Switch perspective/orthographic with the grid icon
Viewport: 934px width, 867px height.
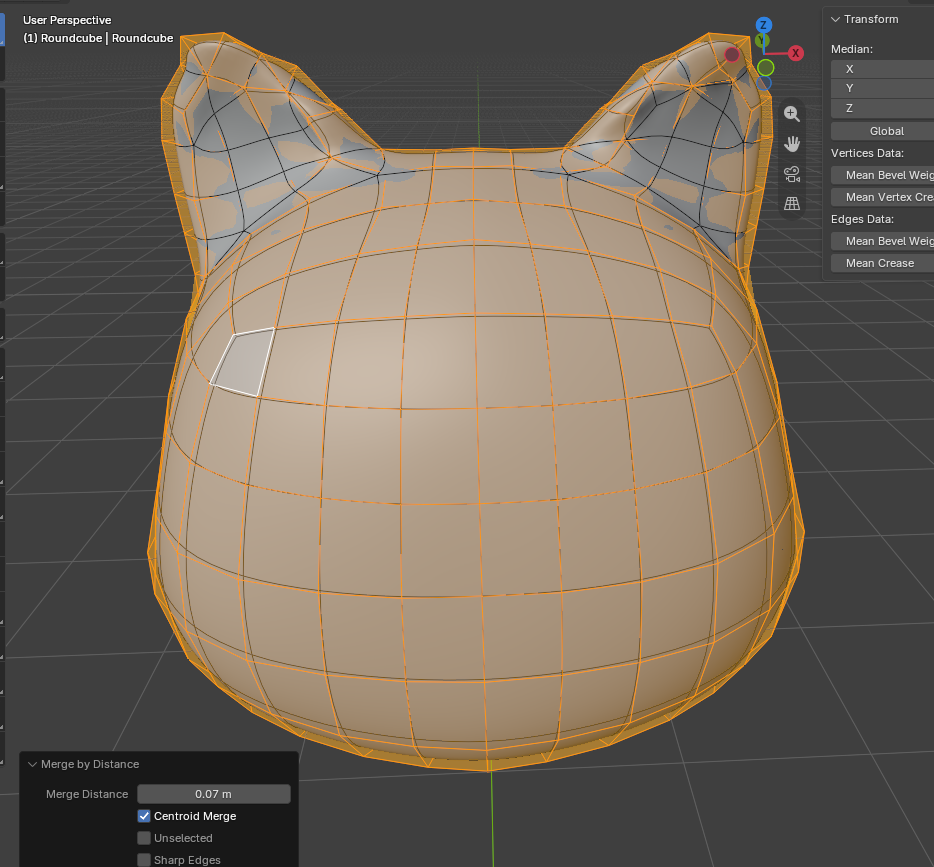point(792,204)
